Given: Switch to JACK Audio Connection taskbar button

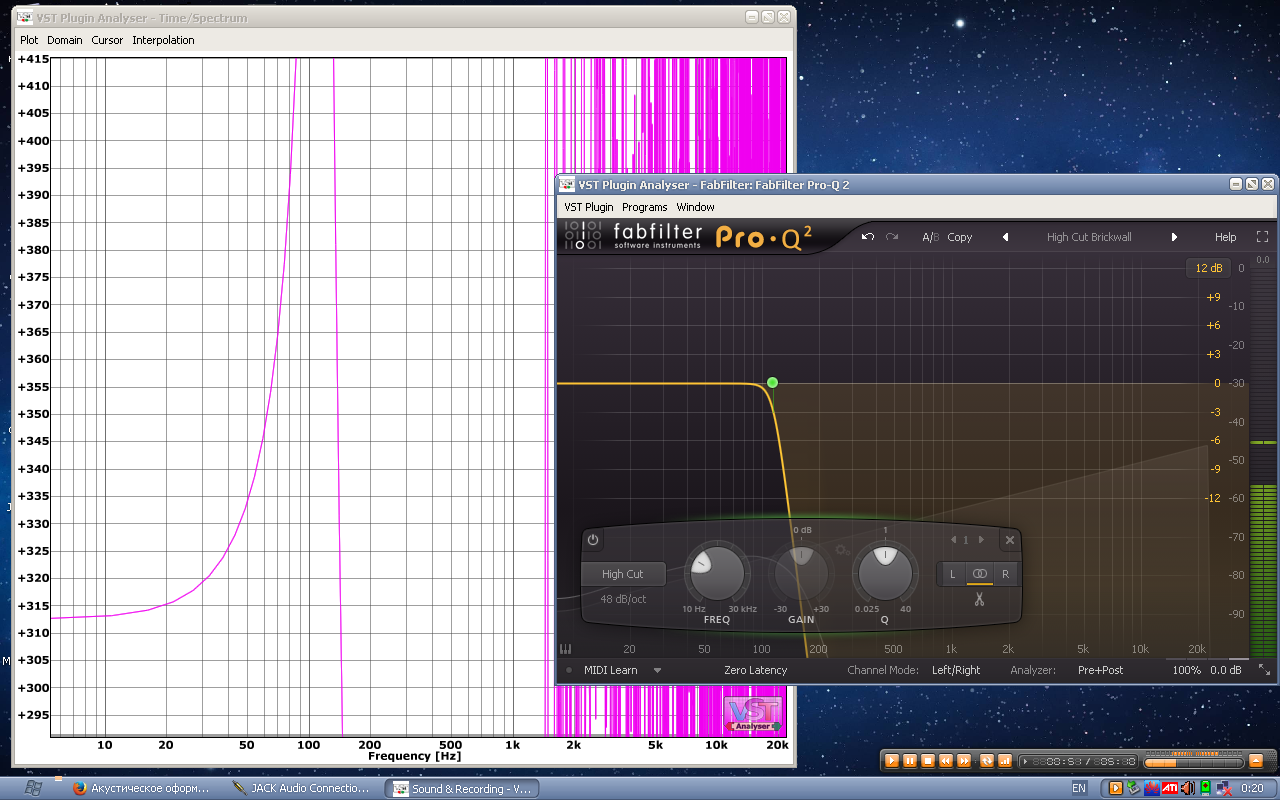Looking at the screenshot, I should [302, 788].
